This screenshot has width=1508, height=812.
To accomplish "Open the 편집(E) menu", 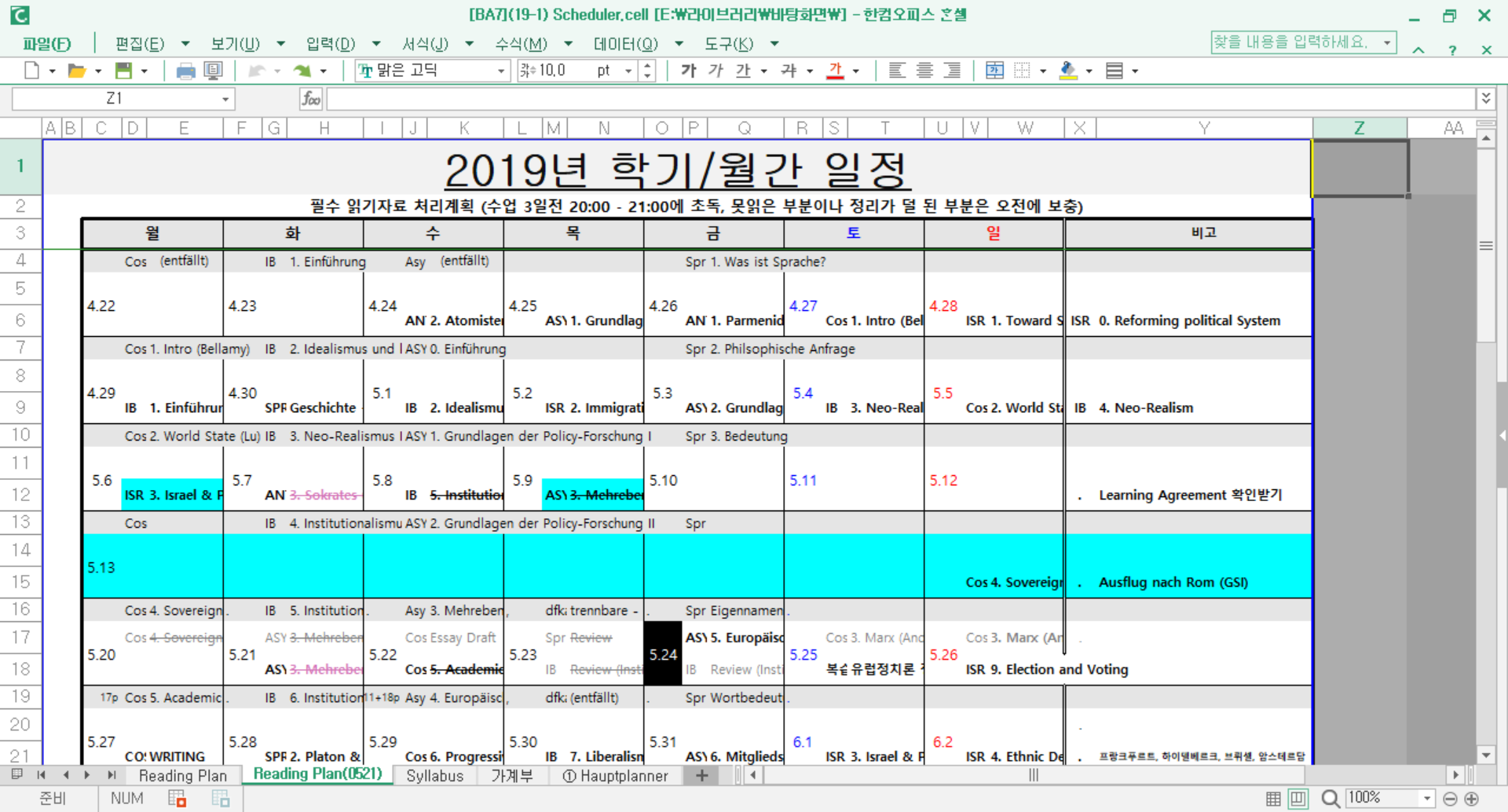I will (x=140, y=44).
